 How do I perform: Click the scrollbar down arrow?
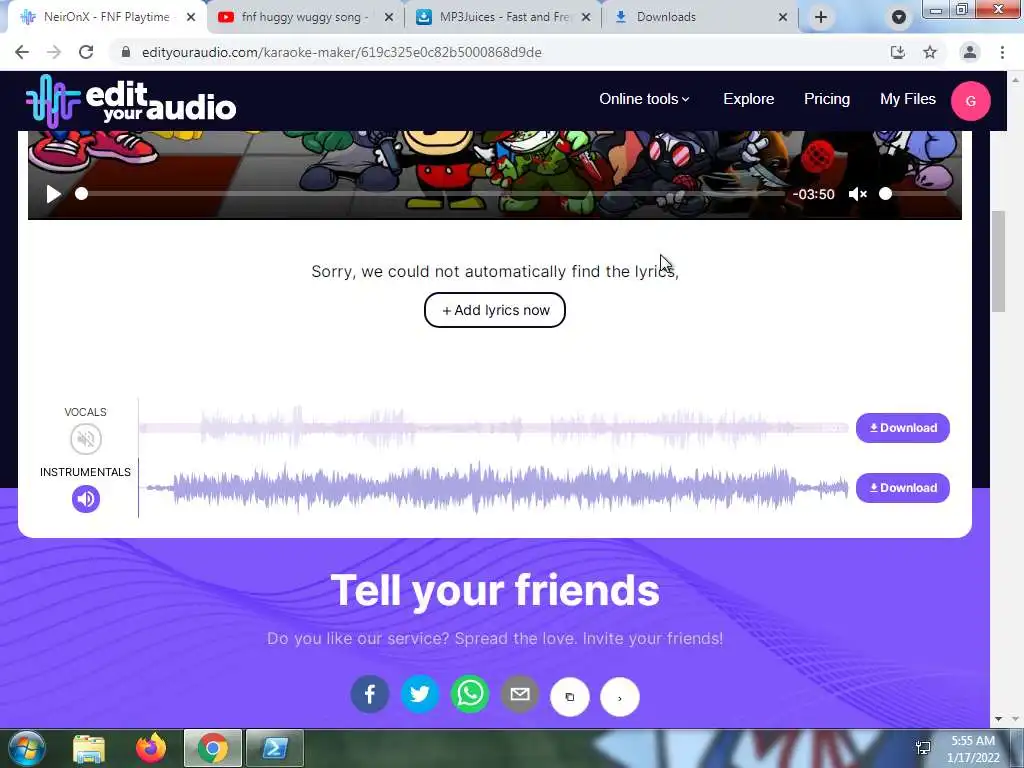[x=998, y=719]
